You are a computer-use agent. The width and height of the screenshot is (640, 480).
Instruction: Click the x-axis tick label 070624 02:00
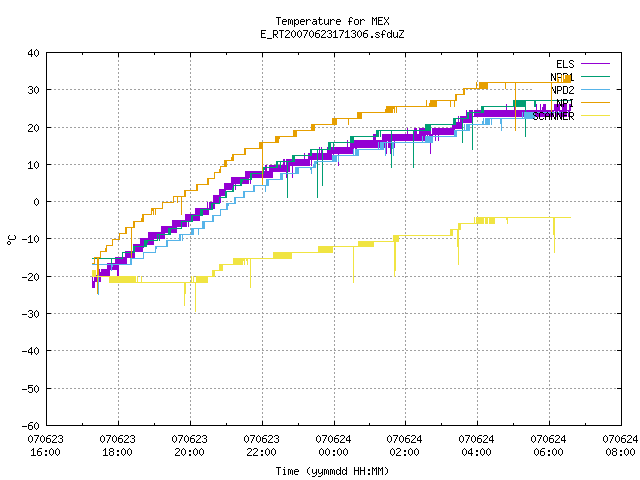[x=404, y=446]
